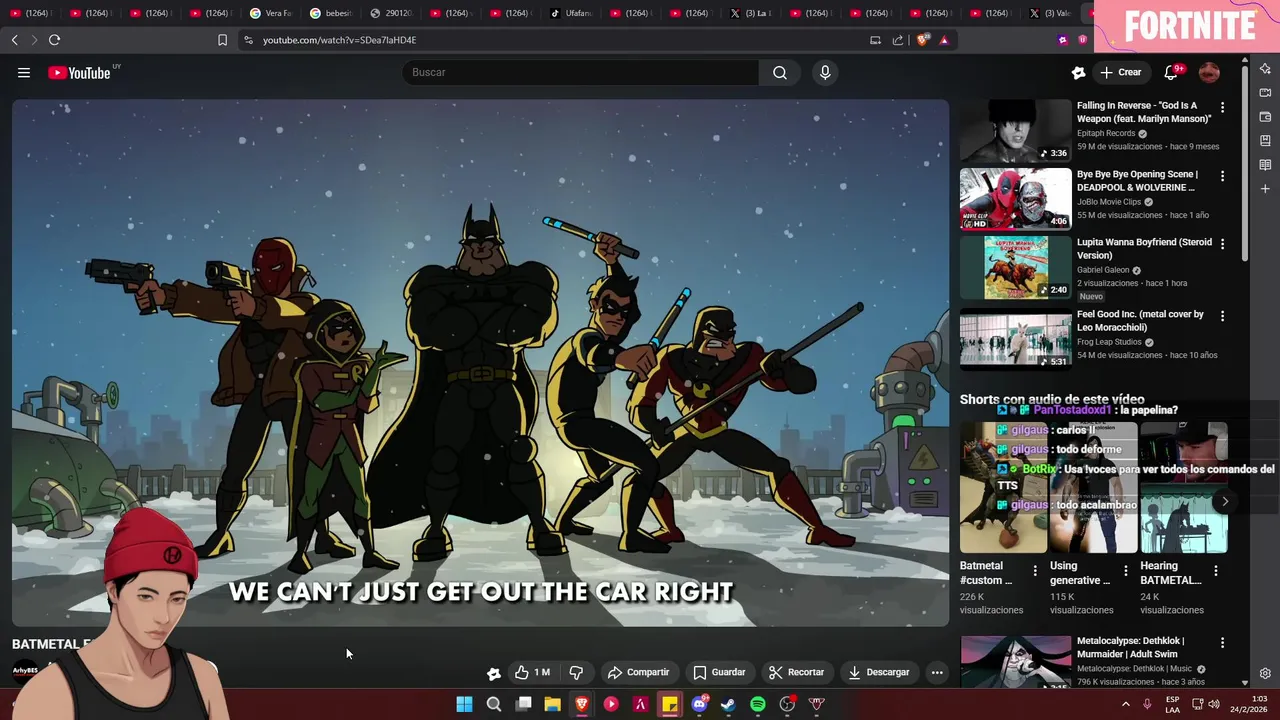Open options for Metalocalypse Murmaider video
1280x720 pixels.
(x=1222, y=642)
